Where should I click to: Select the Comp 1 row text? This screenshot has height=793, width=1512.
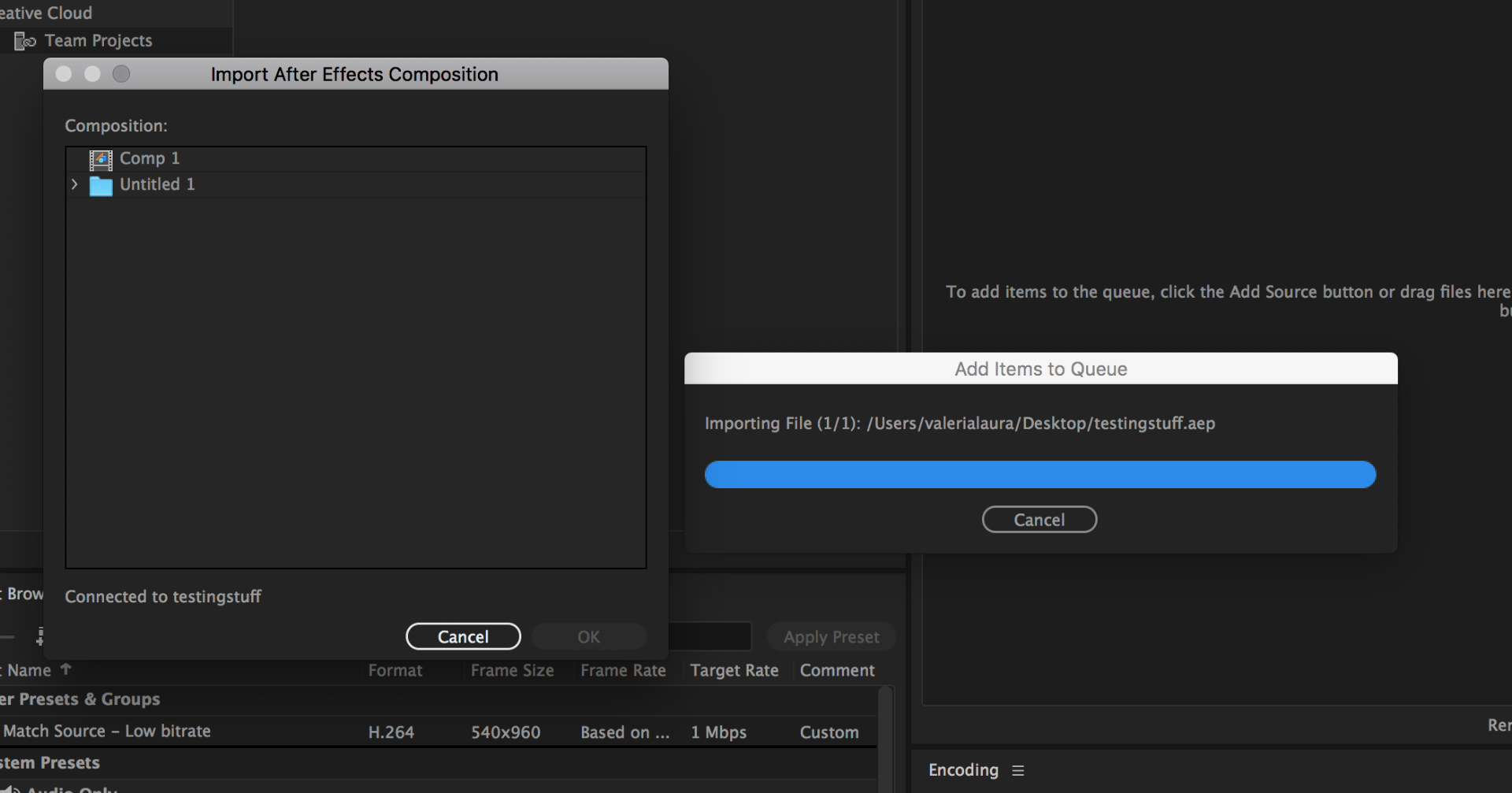point(150,158)
